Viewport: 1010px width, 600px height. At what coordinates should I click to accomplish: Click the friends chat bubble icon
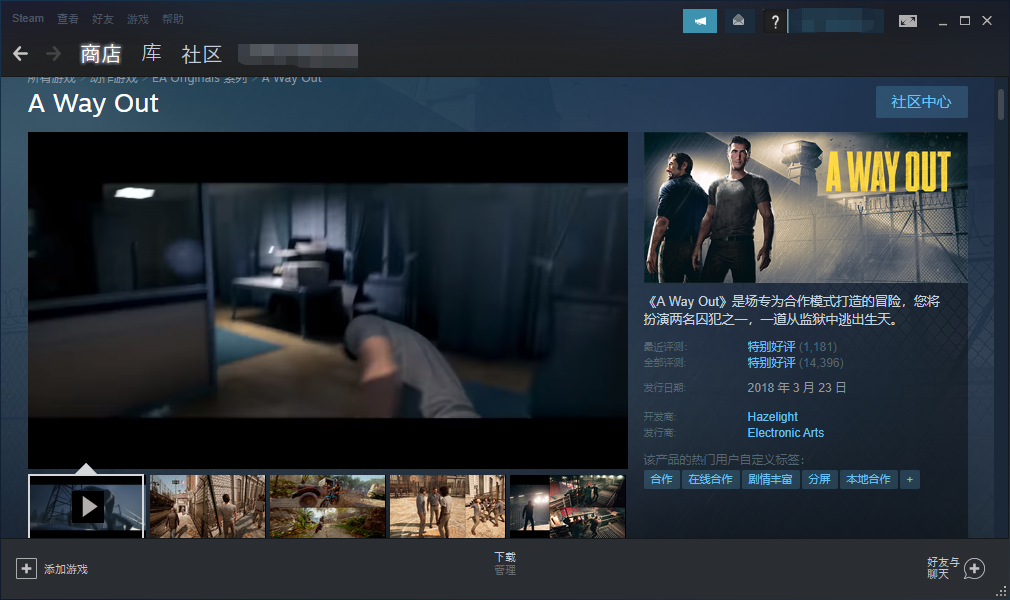coord(975,568)
